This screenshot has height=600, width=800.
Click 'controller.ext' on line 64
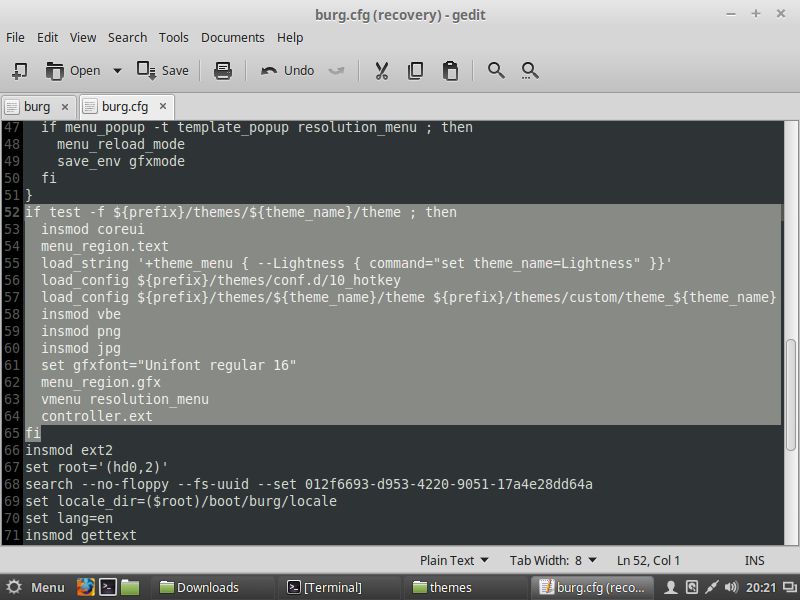(x=96, y=416)
